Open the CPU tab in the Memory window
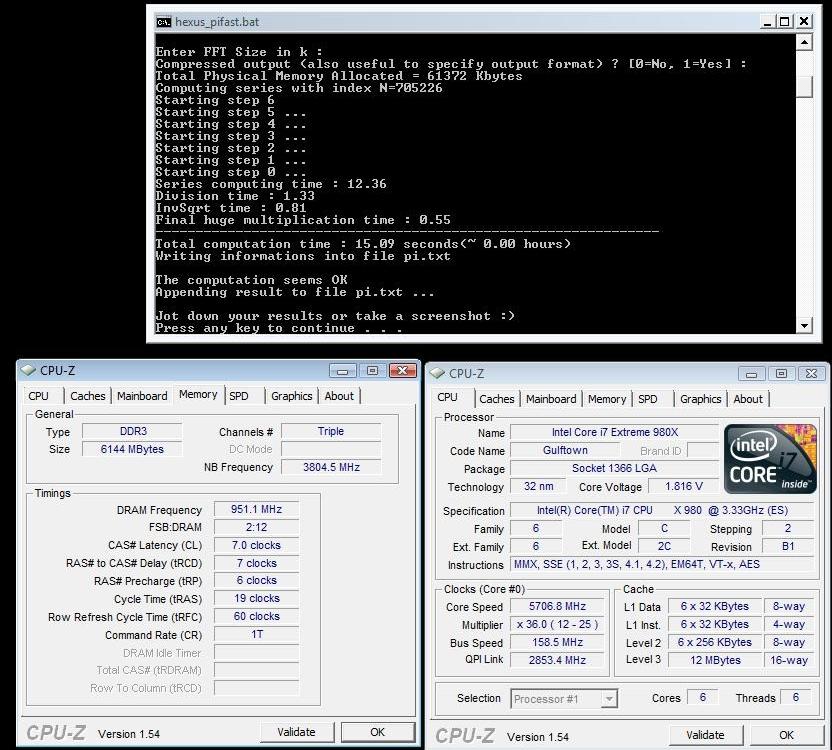 point(38,396)
